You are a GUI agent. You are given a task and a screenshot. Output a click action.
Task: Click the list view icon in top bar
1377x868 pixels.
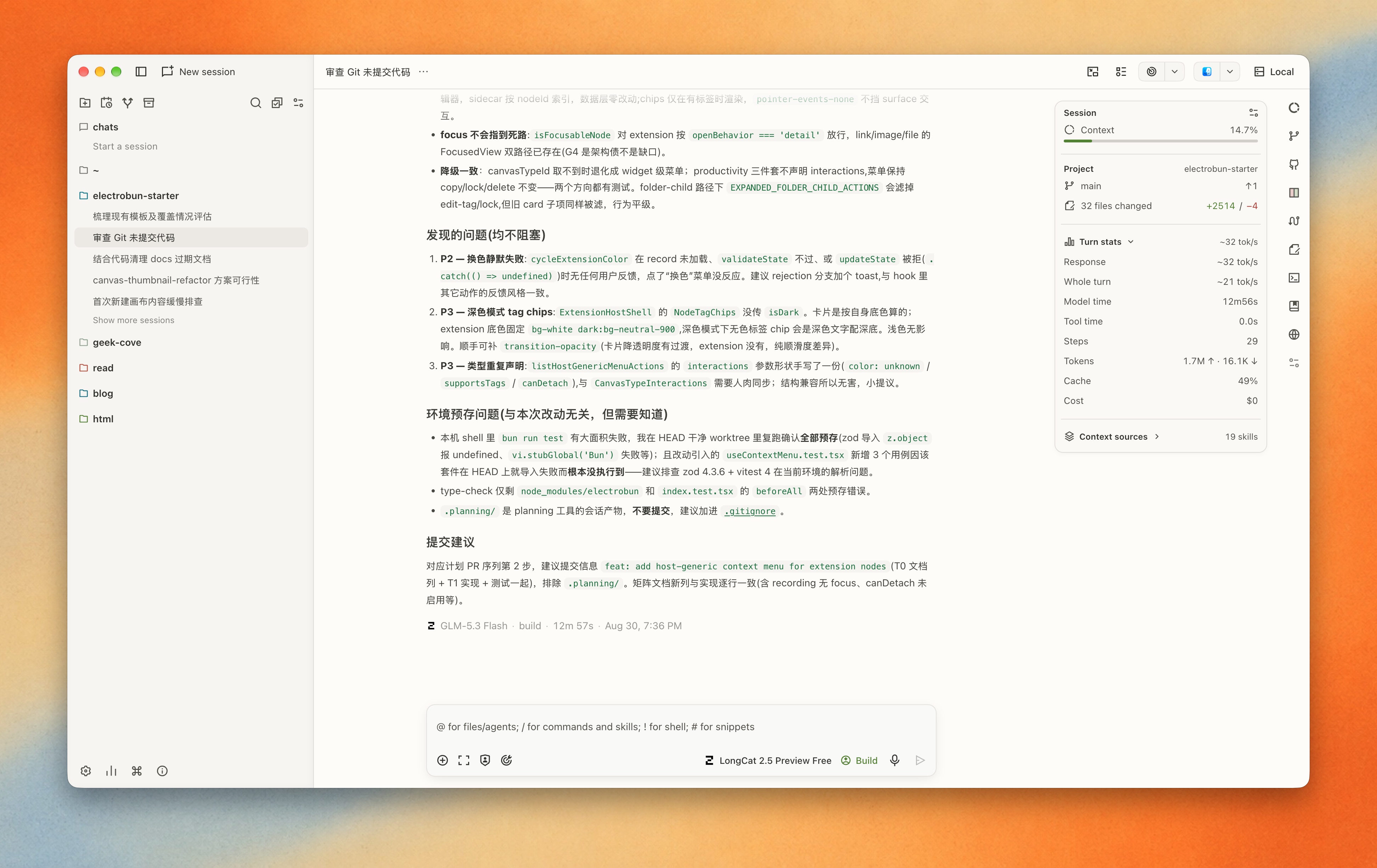[x=1121, y=72]
